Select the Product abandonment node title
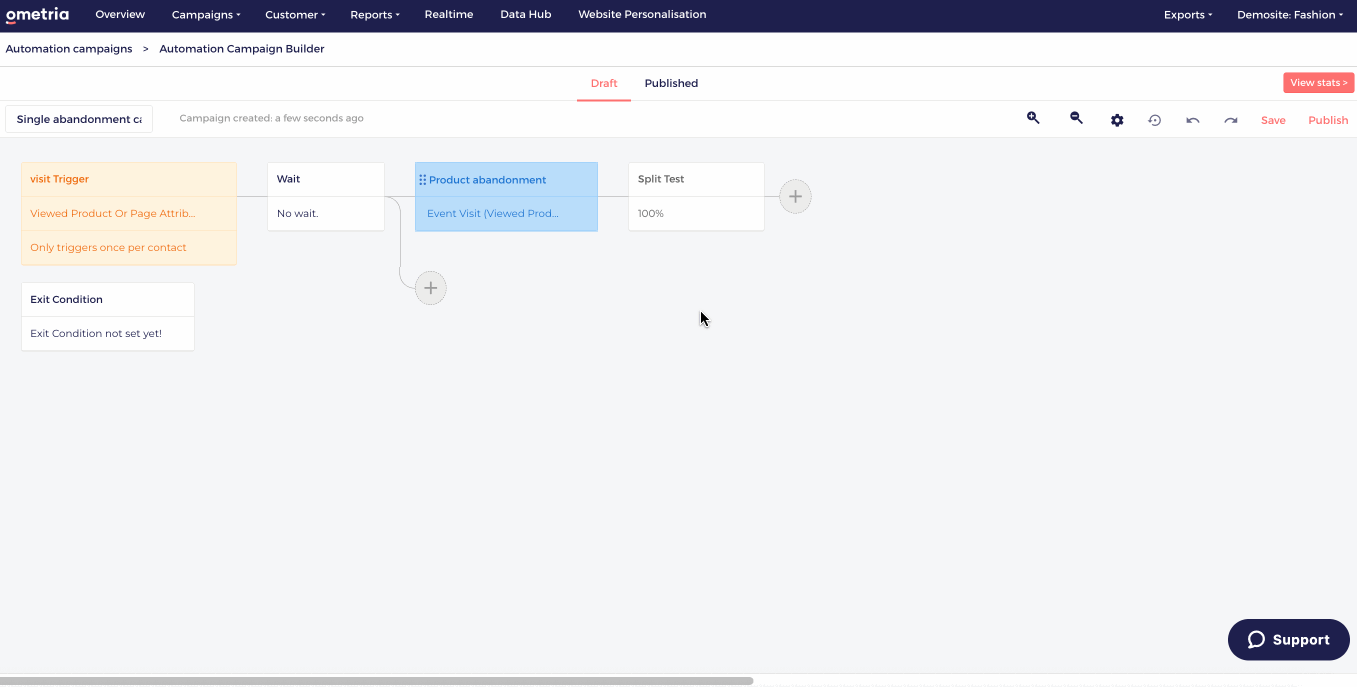 (x=488, y=180)
